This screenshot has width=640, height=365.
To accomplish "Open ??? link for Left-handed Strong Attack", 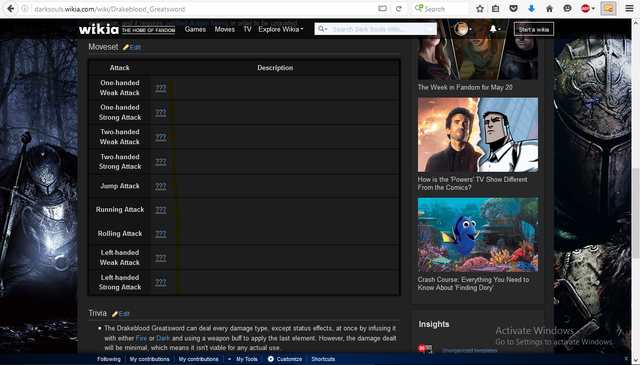I will (x=161, y=282).
